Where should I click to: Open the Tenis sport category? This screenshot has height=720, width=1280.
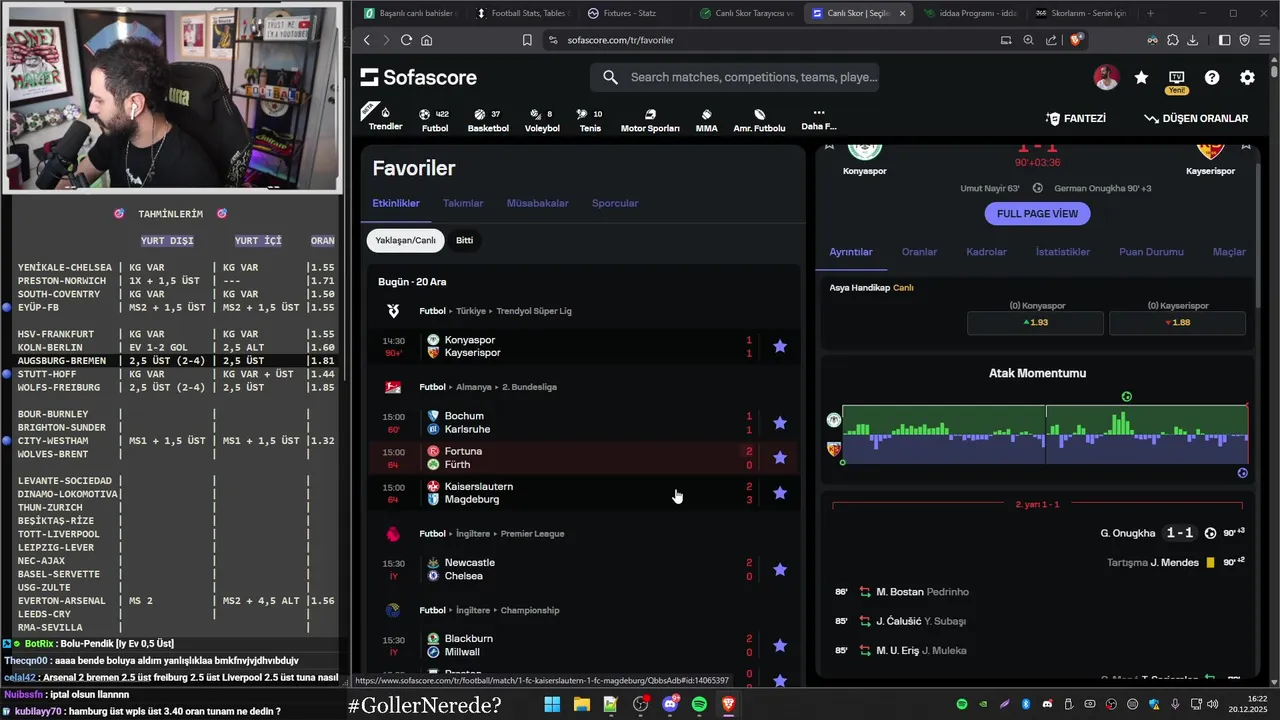point(590,120)
